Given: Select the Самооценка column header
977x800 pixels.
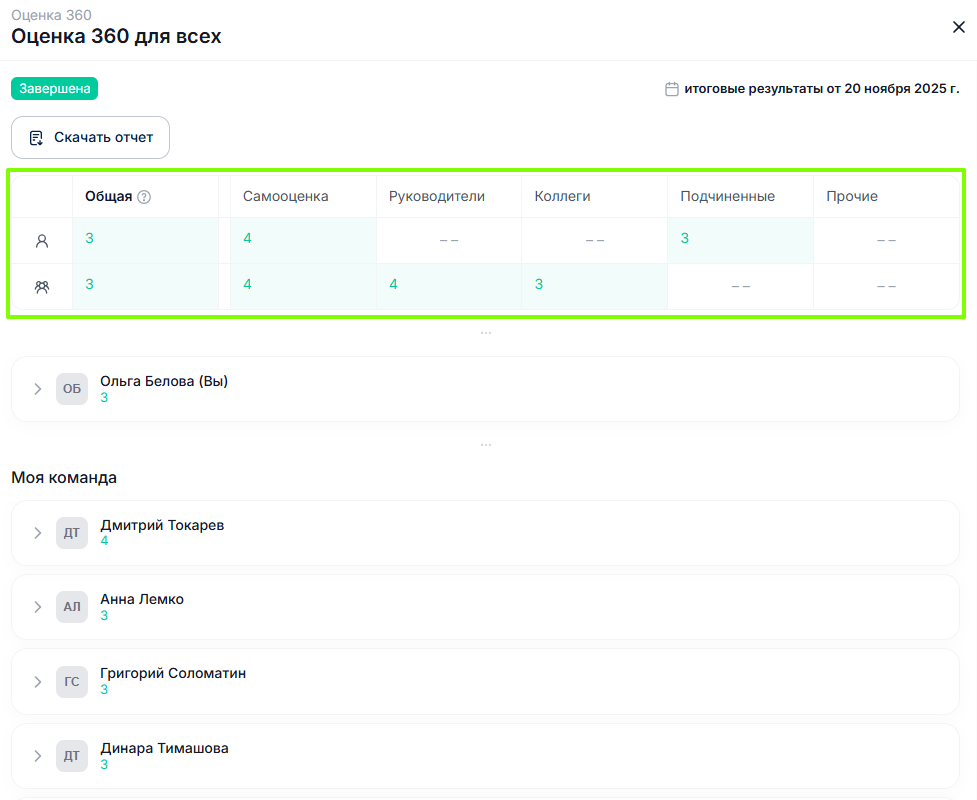Looking at the screenshot, I should coord(286,196).
